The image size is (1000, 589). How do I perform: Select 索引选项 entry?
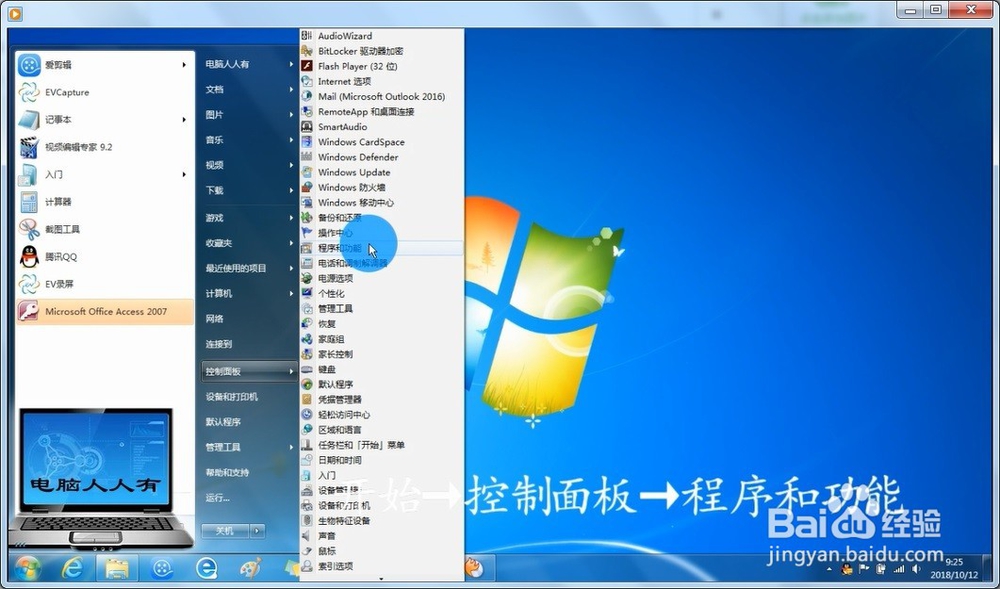[x=381, y=566]
